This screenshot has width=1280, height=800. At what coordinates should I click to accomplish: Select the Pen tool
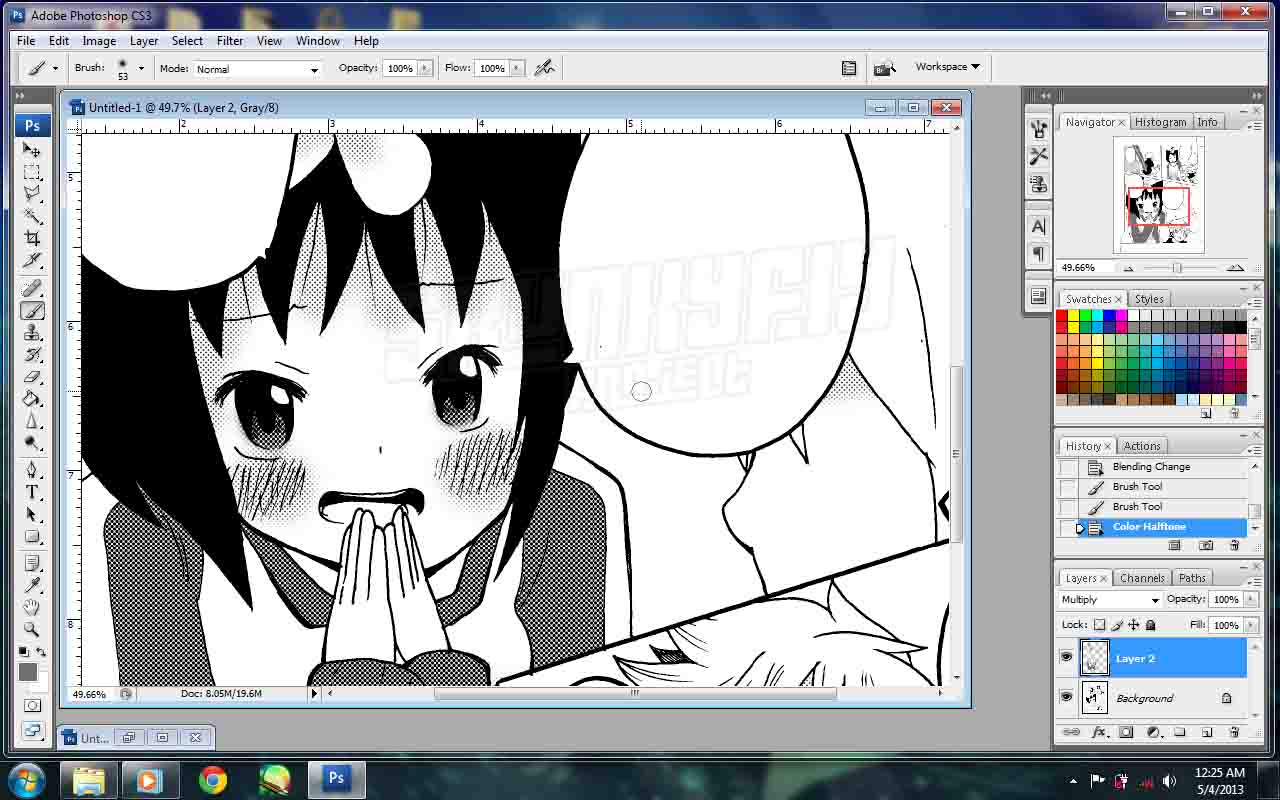pos(32,470)
